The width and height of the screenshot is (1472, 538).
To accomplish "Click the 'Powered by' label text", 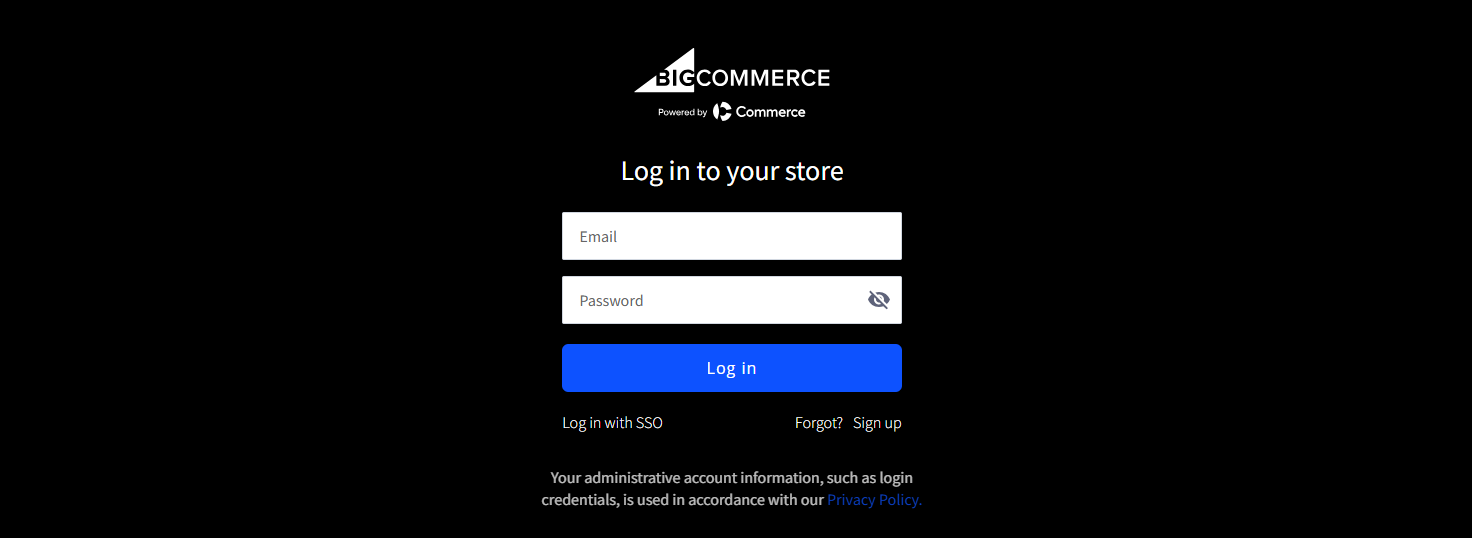I will pyautogui.click(x=682, y=113).
